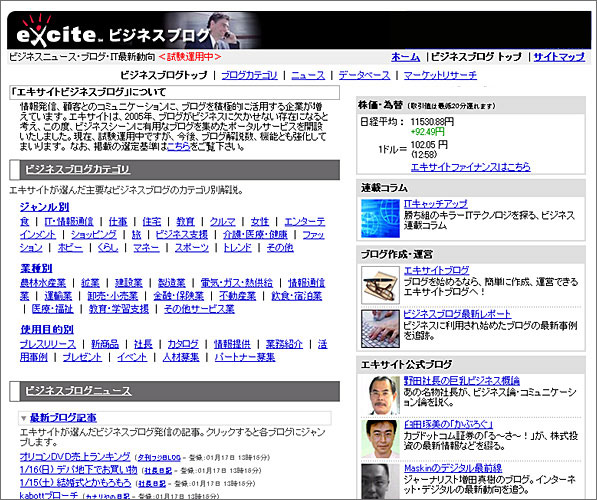Open the 女性 genre link
Image resolution: width=597 pixels, height=500 pixels.
click(260, 222)
